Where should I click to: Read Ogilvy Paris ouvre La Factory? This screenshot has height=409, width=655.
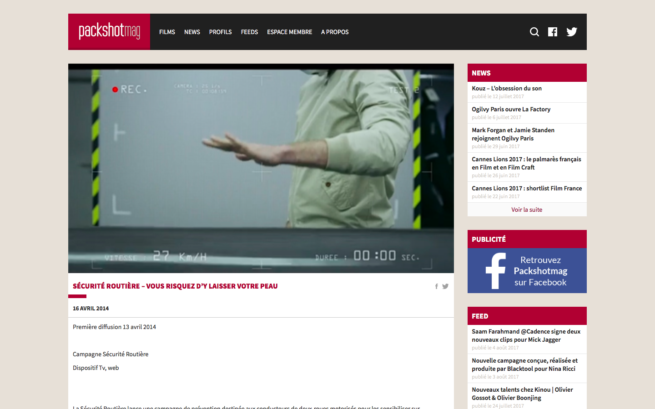tap(512, 108)
